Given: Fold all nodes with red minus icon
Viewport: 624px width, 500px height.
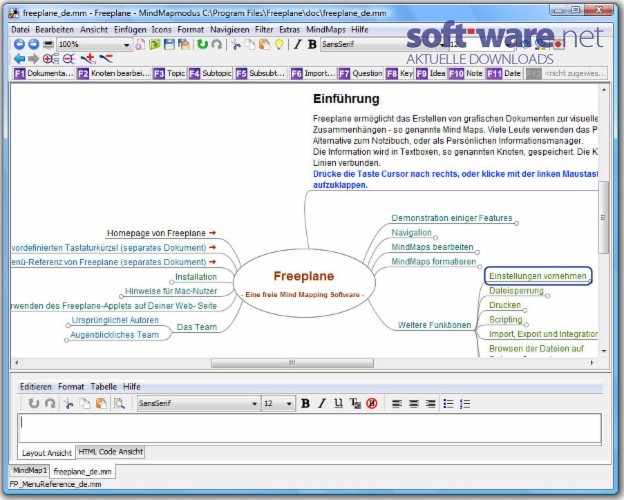Looking at the screenshot, I should 69,59.
